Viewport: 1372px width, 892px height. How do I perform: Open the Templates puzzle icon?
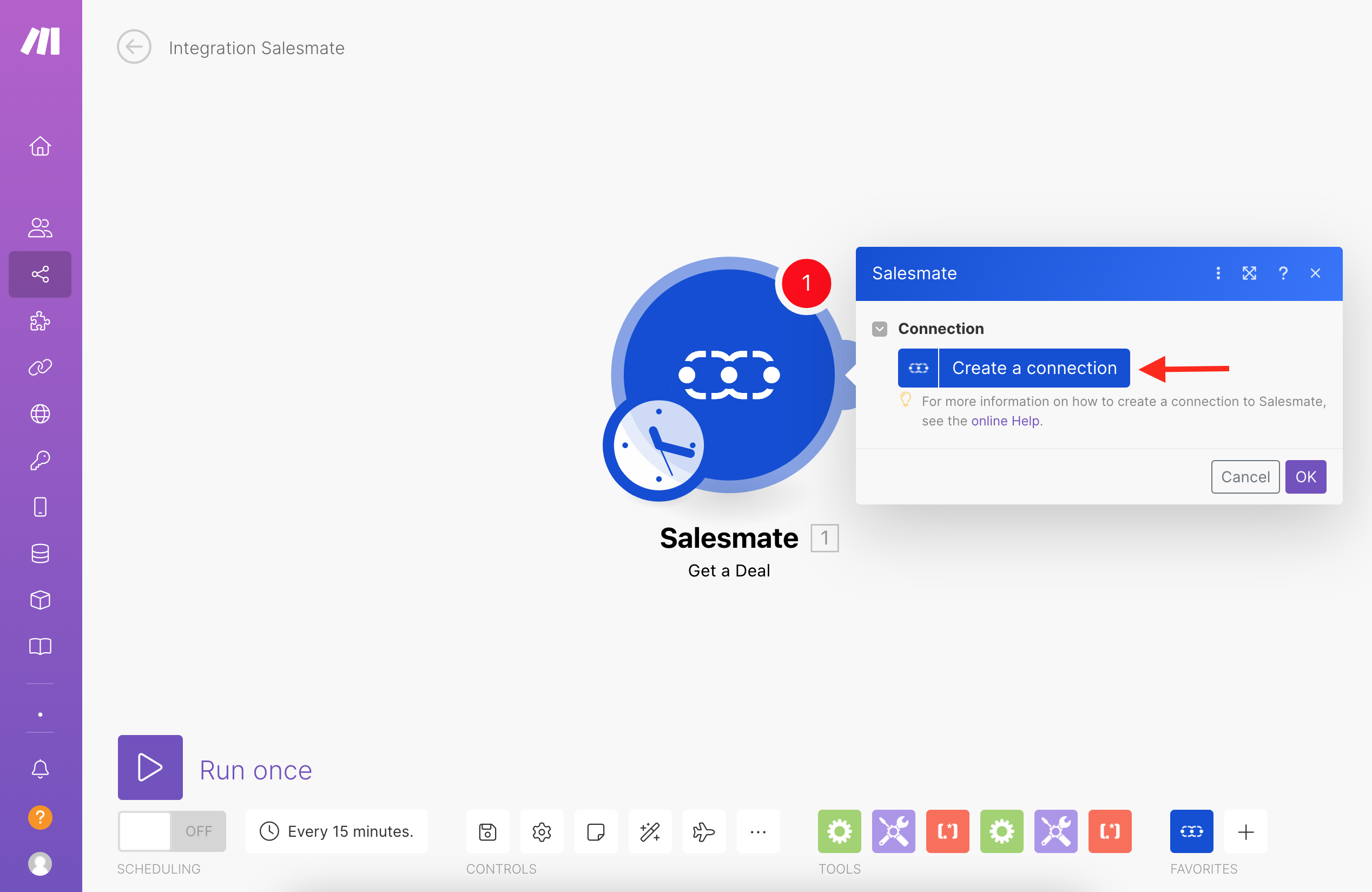(41, 321)
